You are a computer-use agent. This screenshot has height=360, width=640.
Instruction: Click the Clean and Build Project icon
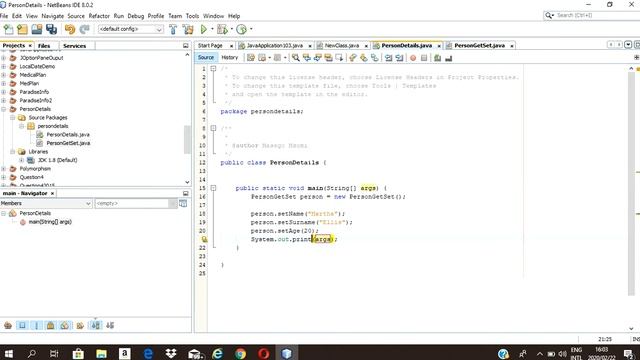tap(188, 29)
